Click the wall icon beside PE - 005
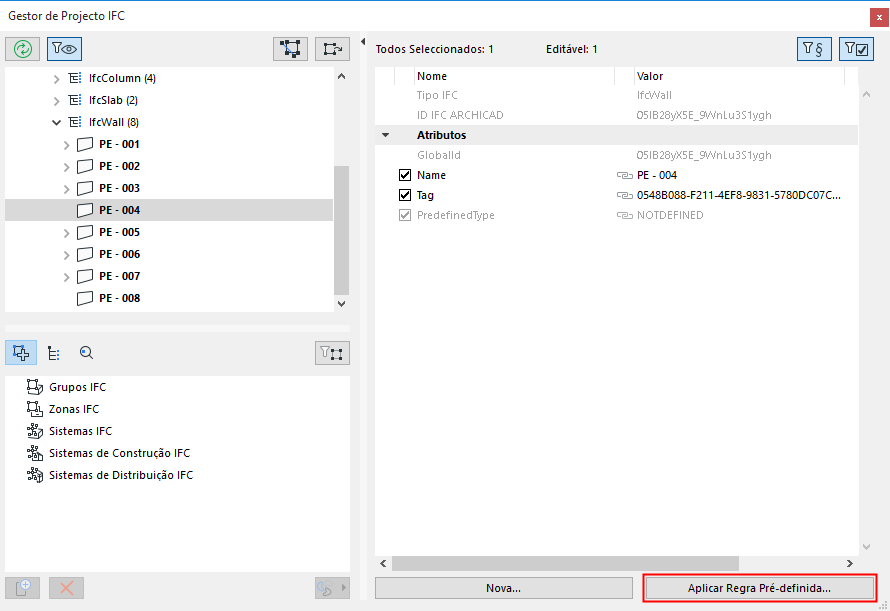The width and height of the screenshot is (890, 611). coord(85,232)
